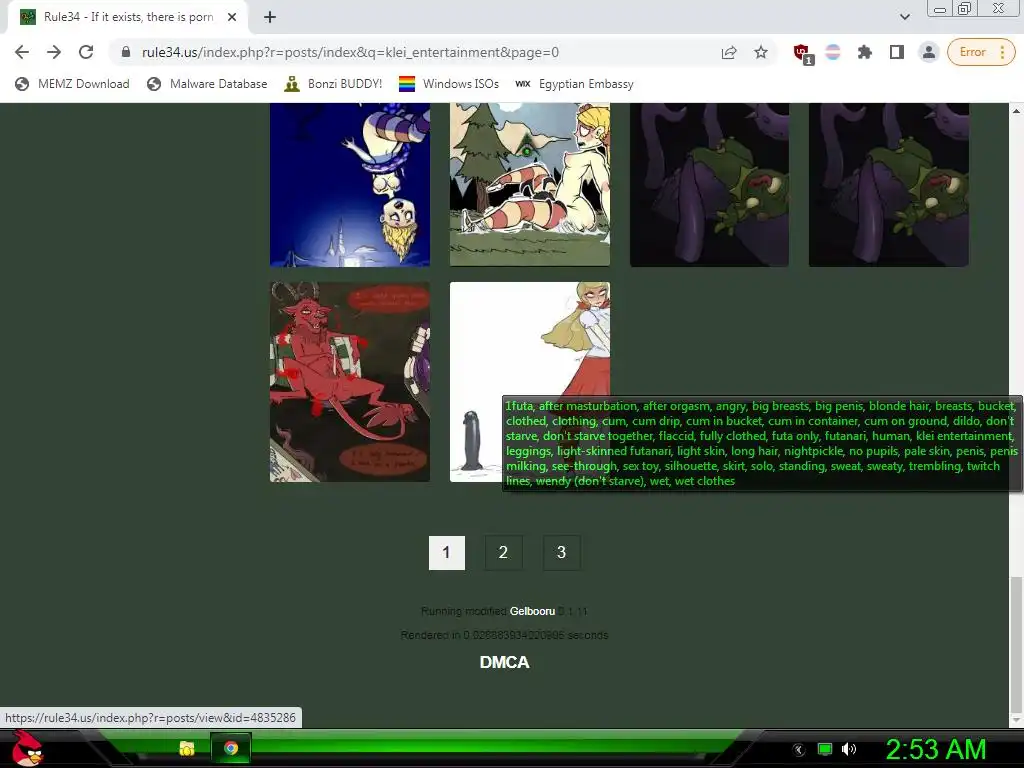1024x768 pixels.
Task: Open the striped flag extension icon
Action: 833,52
